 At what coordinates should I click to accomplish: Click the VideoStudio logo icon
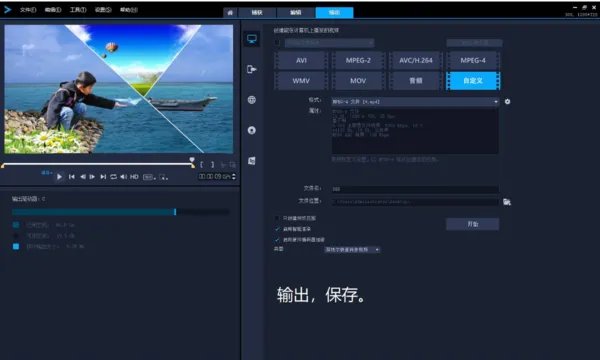tap(7, 10)
